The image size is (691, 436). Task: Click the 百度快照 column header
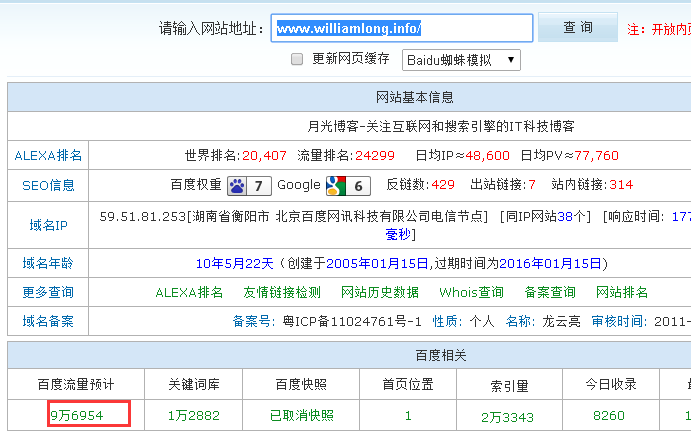point(301,384)
